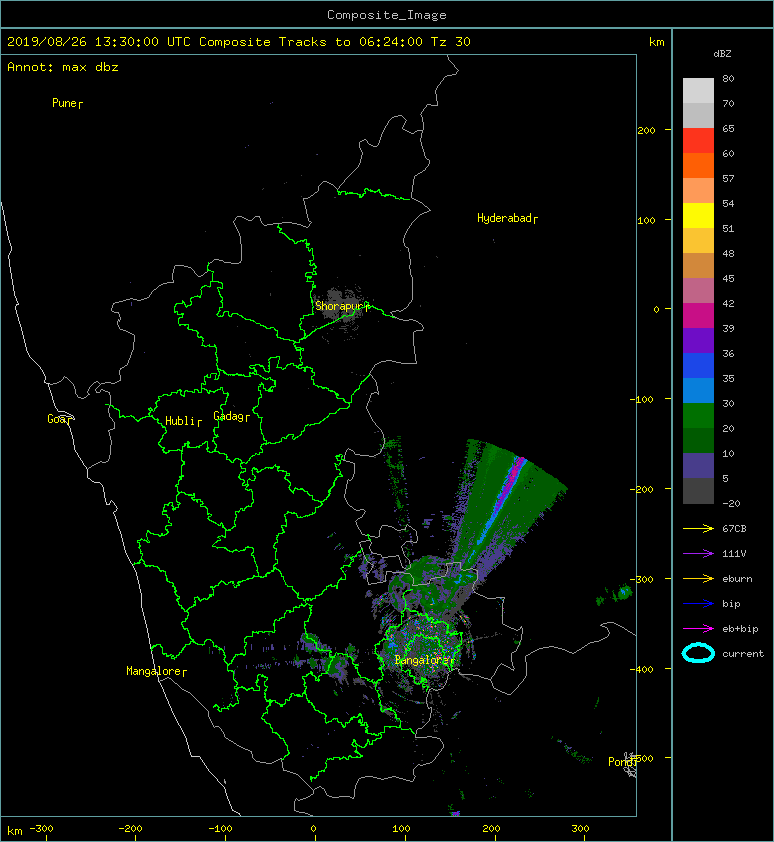Screen dimensions: 774x842
Task: Click the blue bip arrow legend
Action: point(698,604)
